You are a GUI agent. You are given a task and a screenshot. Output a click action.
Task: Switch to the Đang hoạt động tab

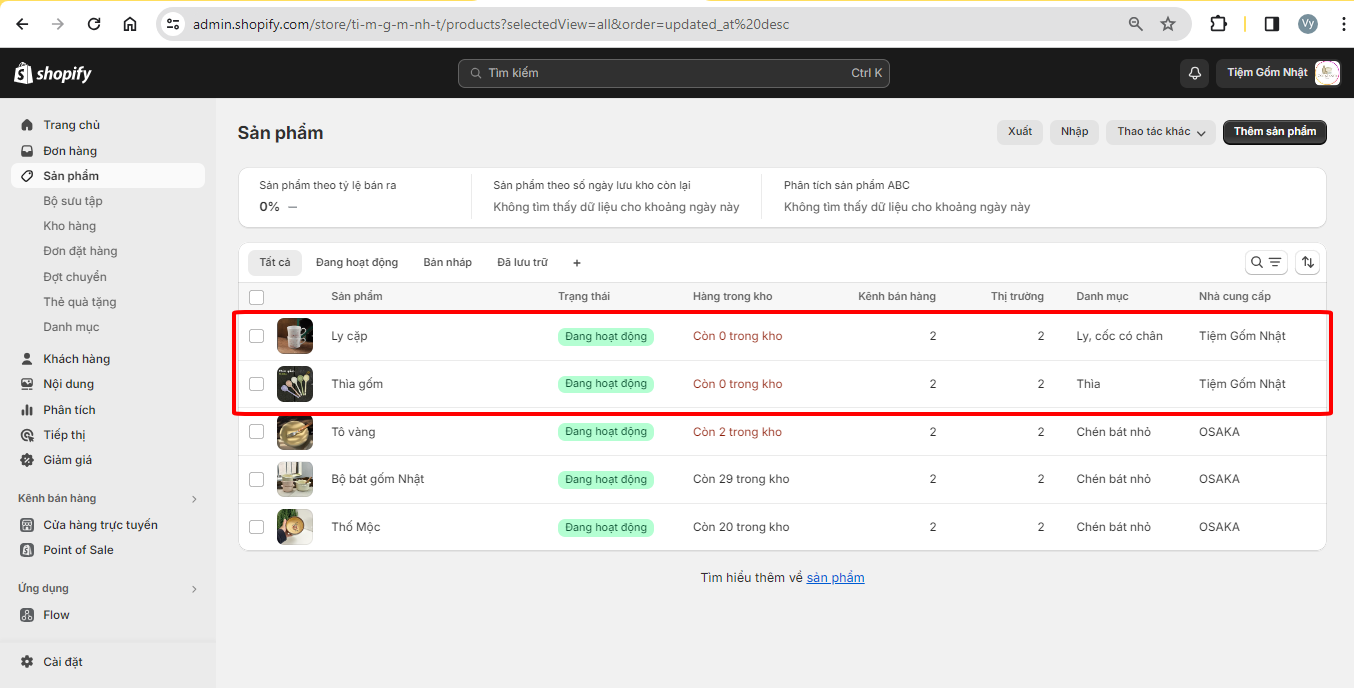(x=357, y=263)
